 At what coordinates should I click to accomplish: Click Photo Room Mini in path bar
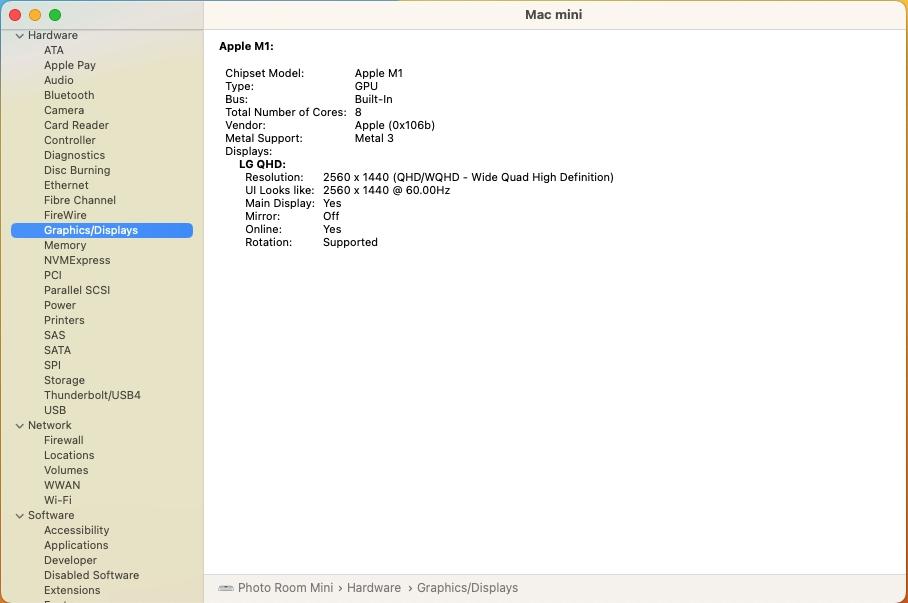[x=285, y=588]
